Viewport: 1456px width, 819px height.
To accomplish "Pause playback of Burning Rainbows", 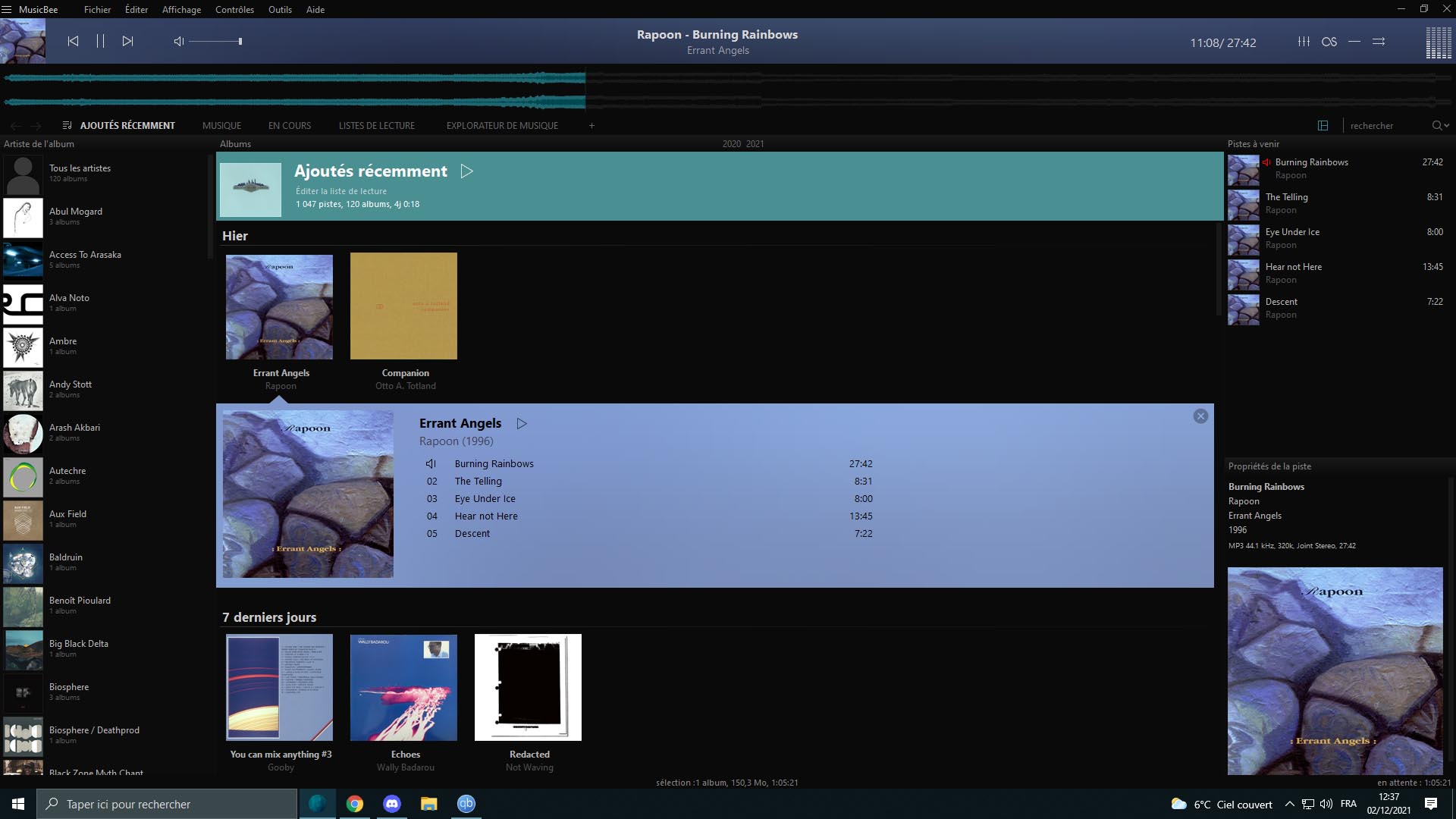I will click(x=100, y=41).
